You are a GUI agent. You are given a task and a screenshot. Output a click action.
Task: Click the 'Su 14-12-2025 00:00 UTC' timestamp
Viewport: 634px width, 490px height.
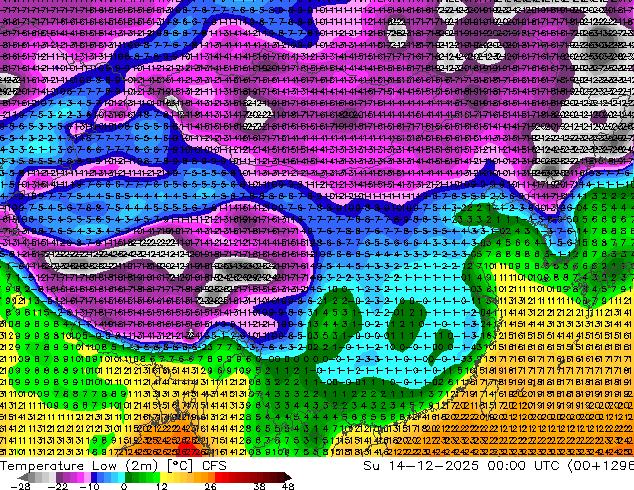point(461,466)
